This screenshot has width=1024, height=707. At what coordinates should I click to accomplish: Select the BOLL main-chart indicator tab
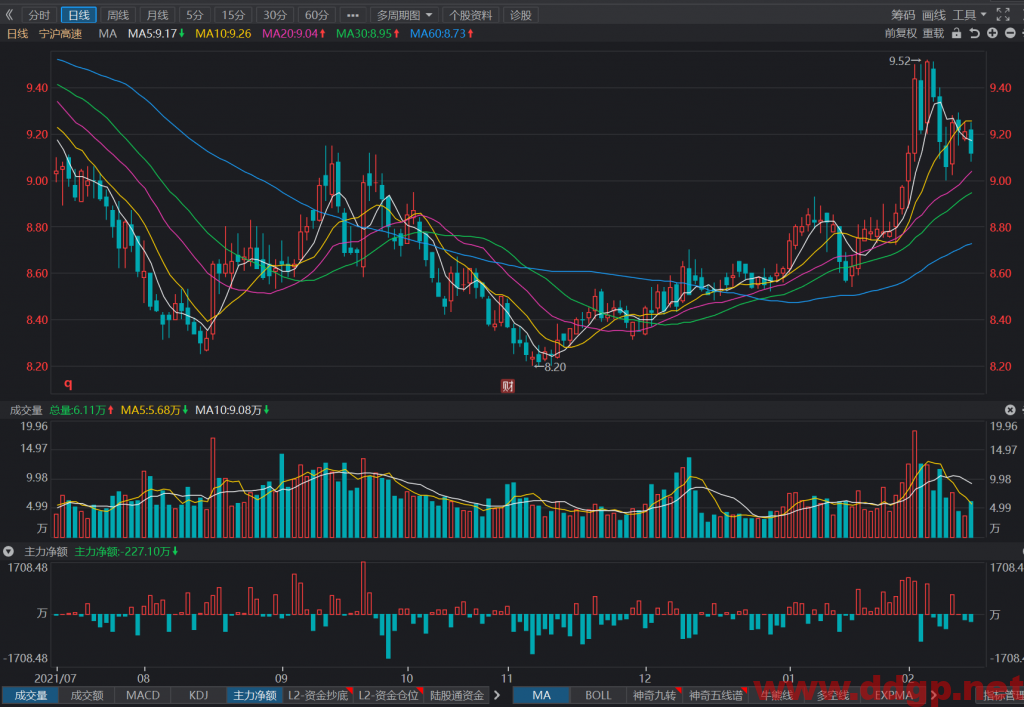(x=598, y=696)
